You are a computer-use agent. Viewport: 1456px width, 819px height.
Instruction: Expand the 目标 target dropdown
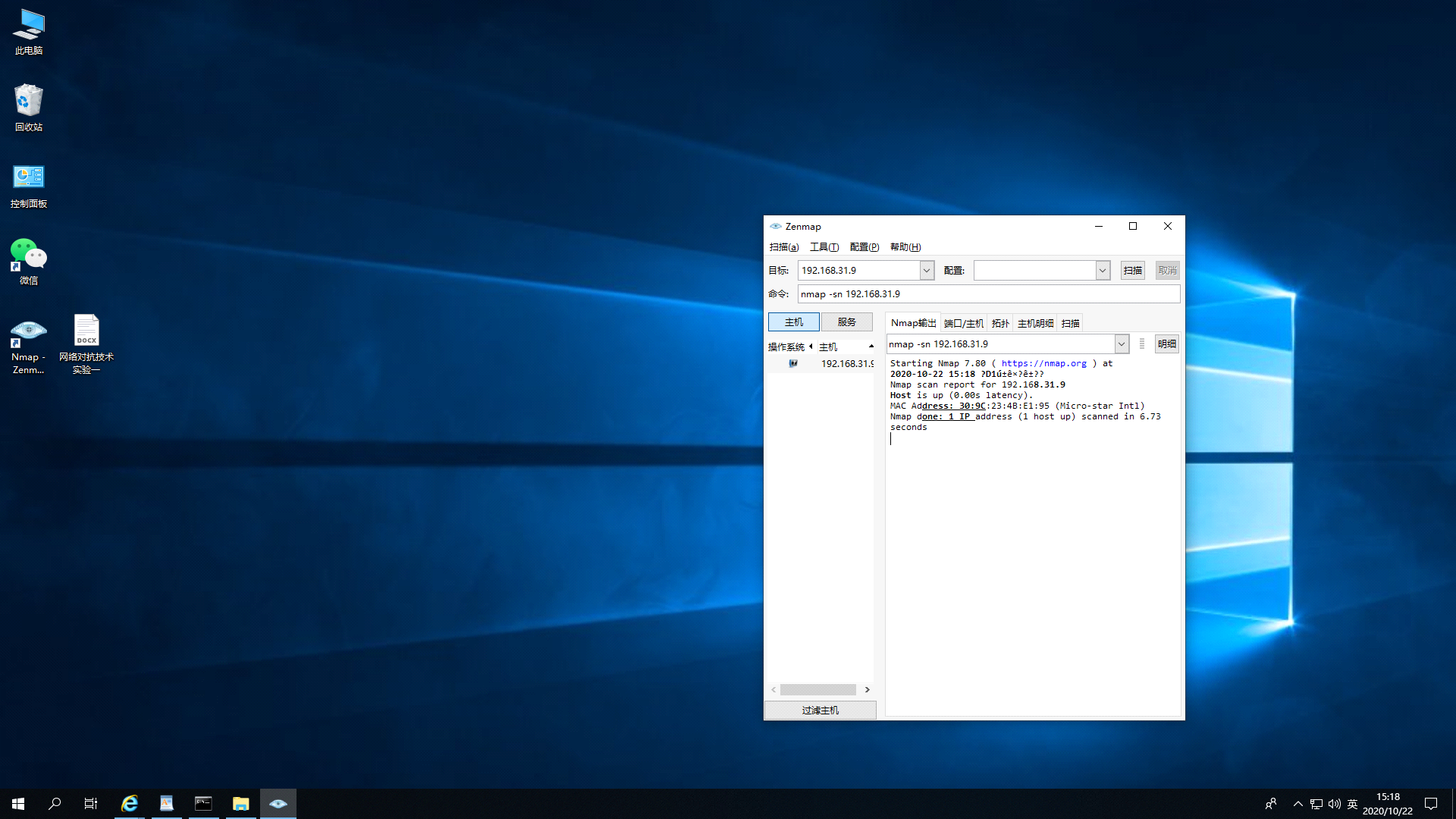point(927,271)
